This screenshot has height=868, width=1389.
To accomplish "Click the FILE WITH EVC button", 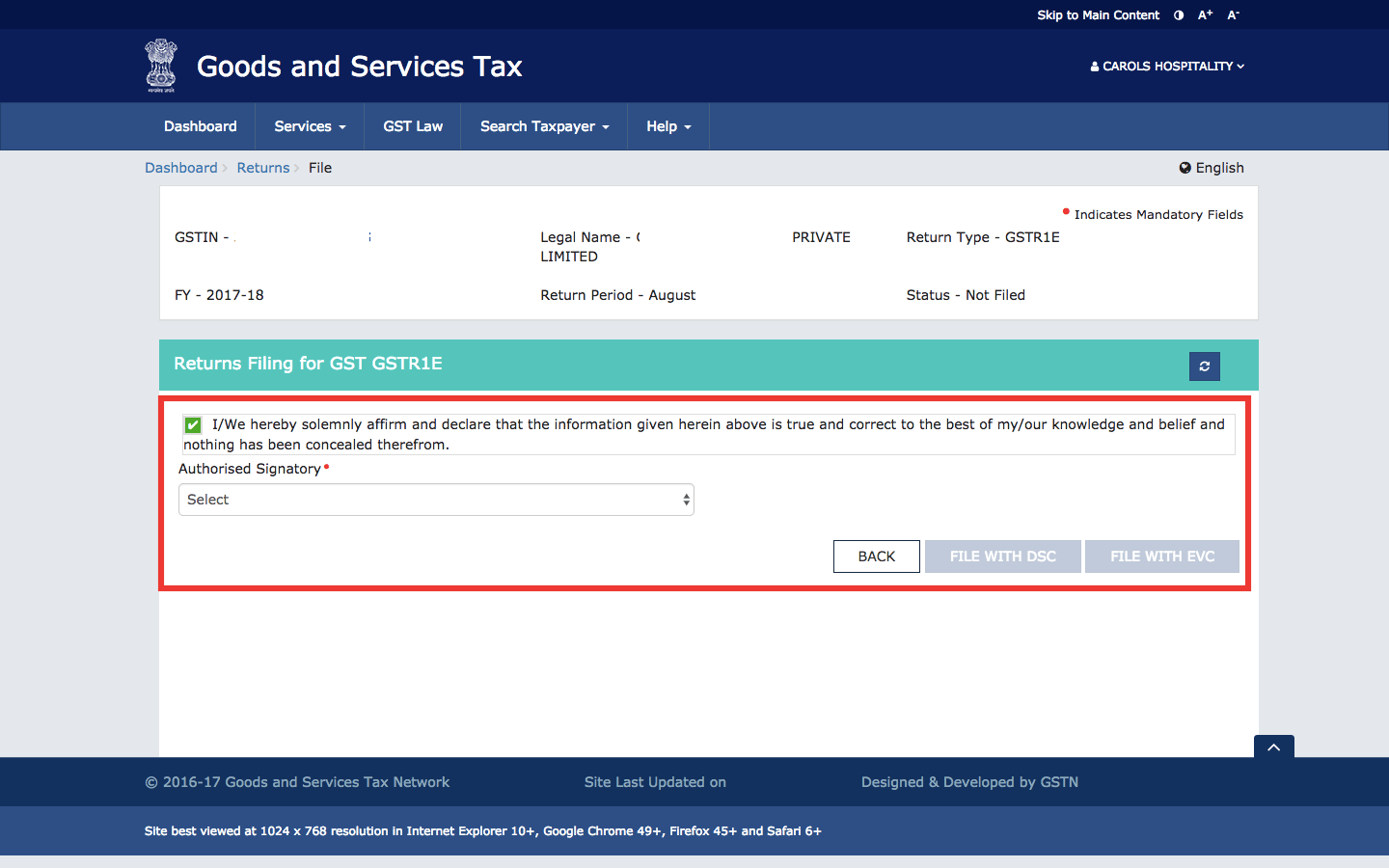I will click(x=1161, y=556).
